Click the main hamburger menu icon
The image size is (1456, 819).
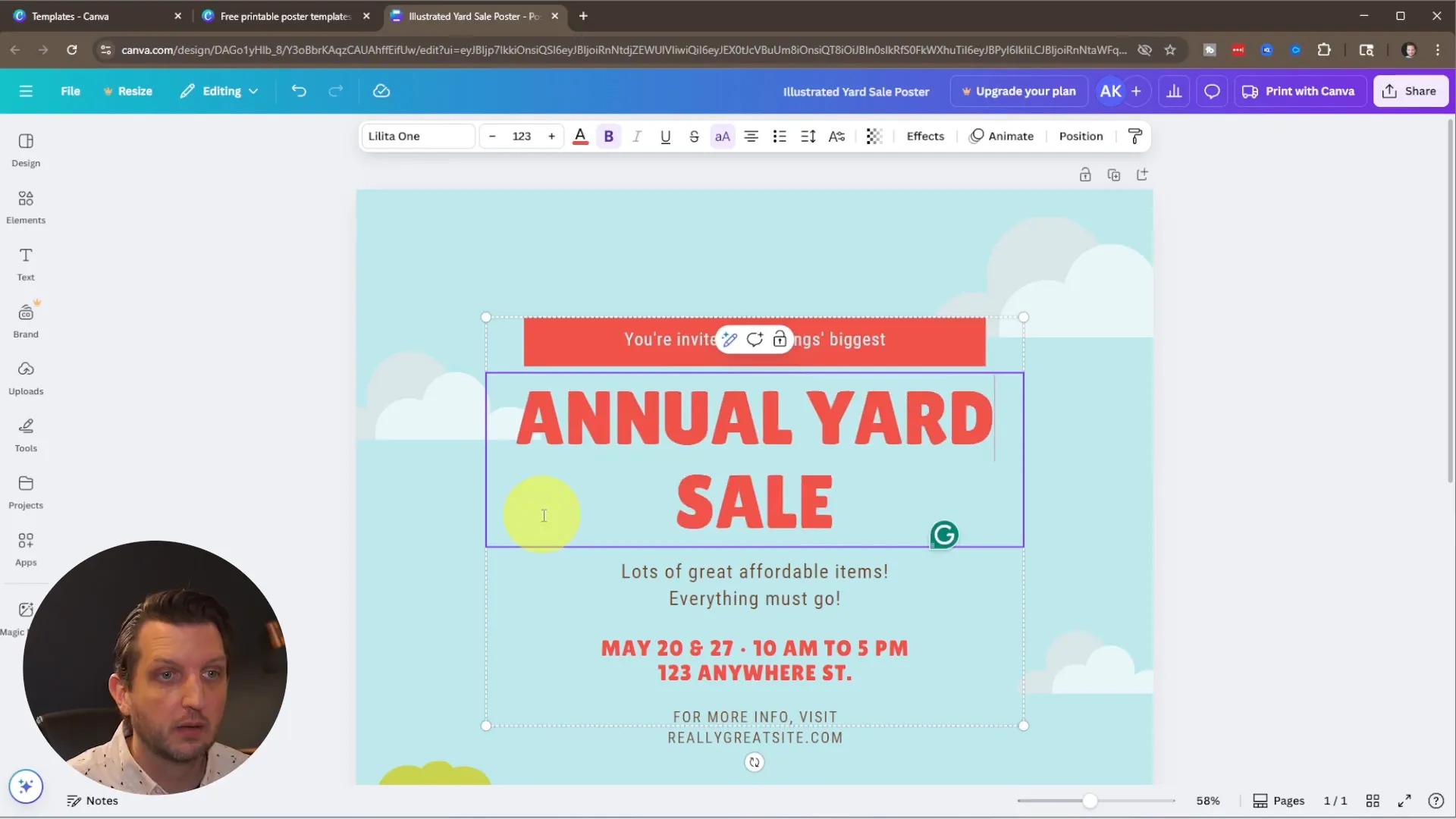tap(26, 91)
